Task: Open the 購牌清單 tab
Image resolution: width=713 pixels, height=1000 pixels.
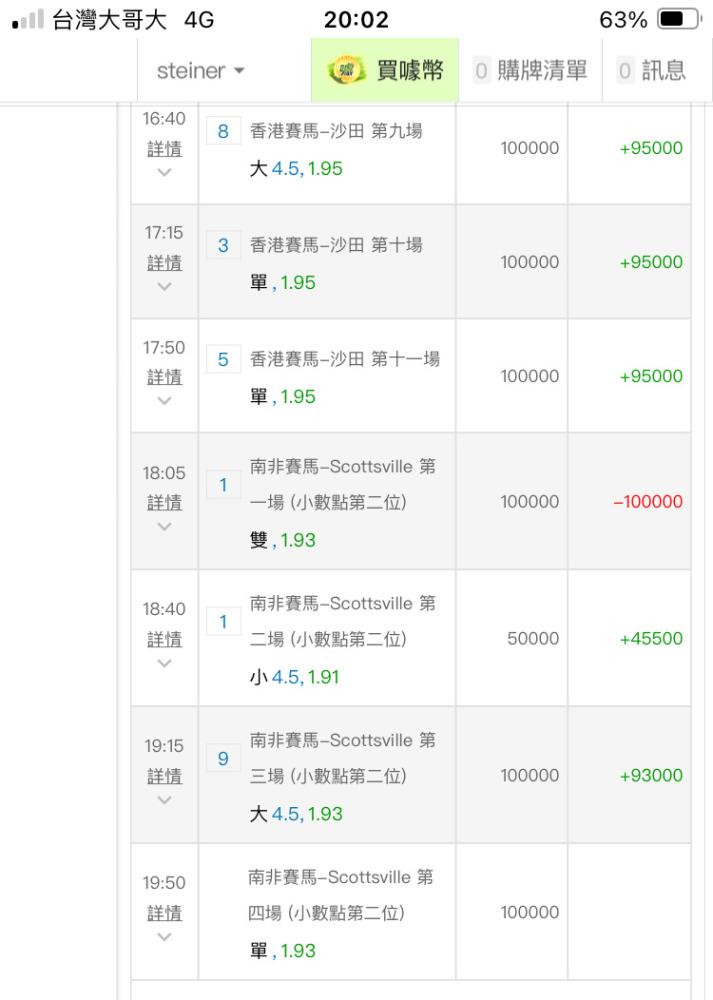Action: tap(531, 71)
